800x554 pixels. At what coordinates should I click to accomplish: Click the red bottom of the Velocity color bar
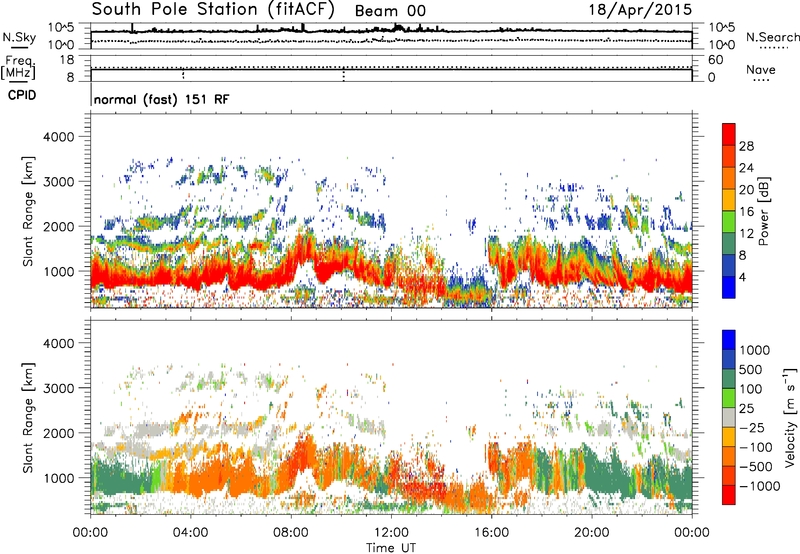pyautogui.click(x=729, y=495)
